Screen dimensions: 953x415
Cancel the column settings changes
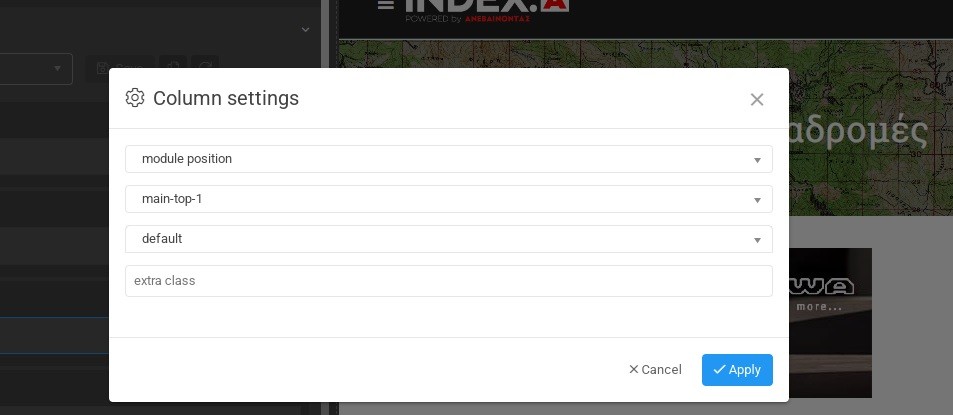coord(655,370)
